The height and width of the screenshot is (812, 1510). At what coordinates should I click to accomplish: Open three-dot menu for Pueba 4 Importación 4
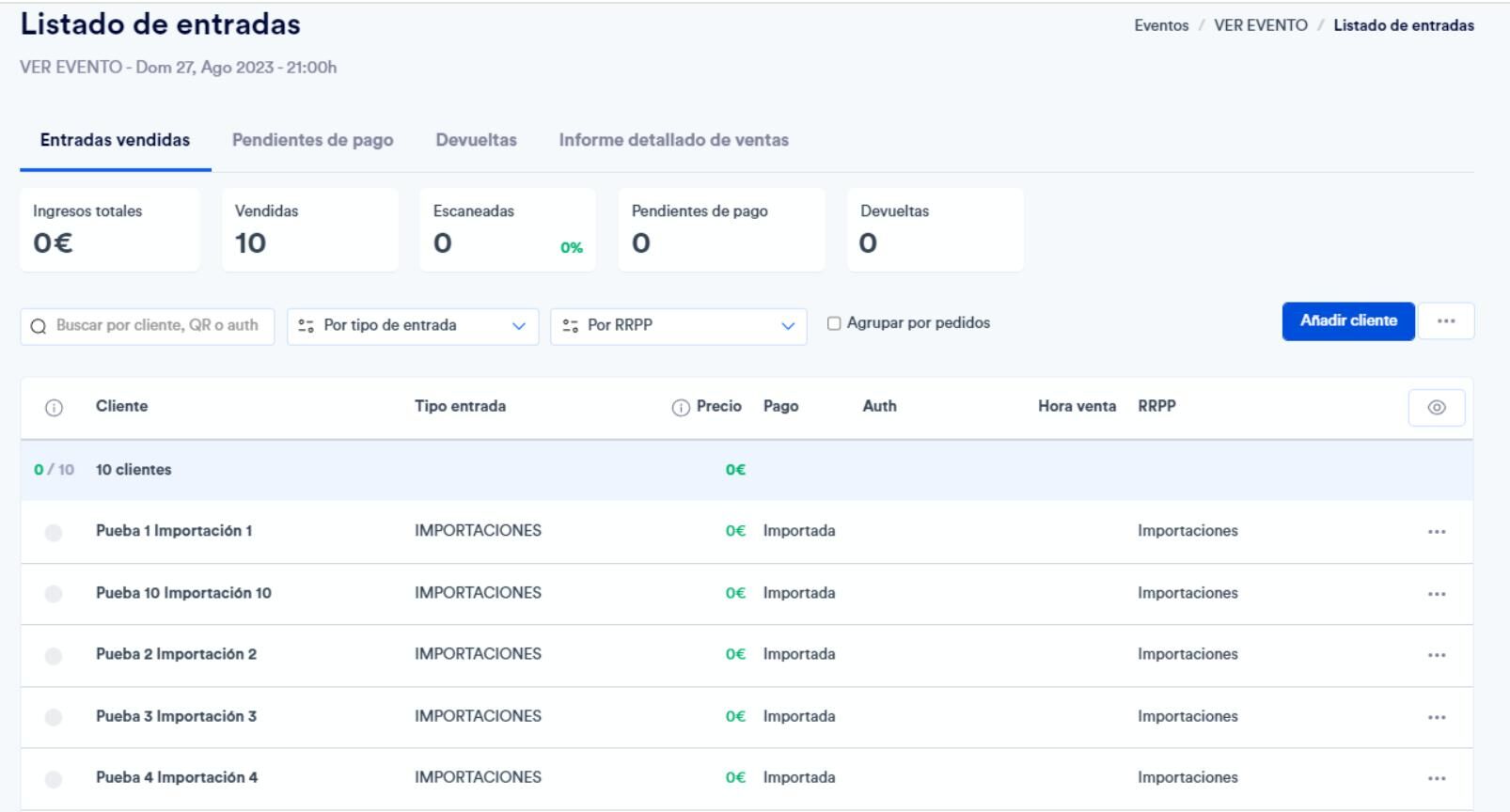coord(1437,778)
